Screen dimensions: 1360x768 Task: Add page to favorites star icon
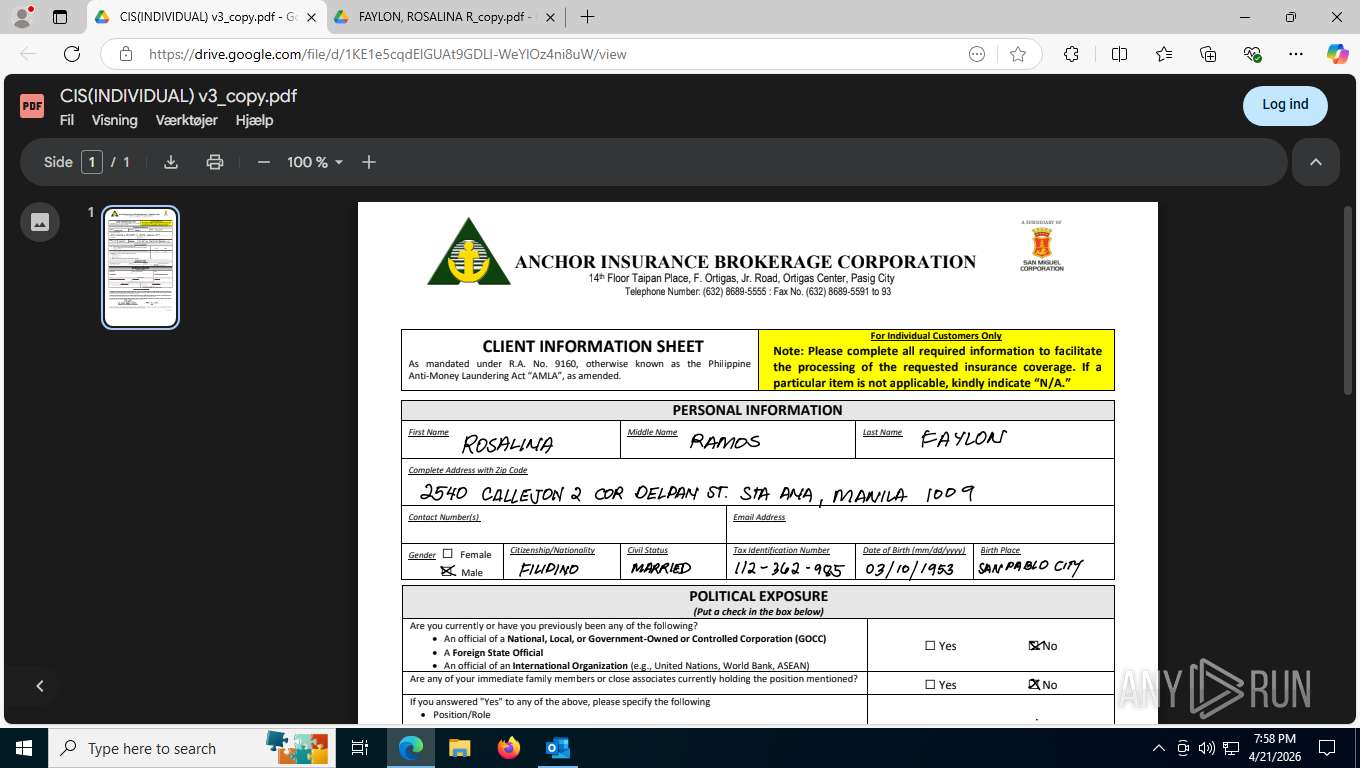[1018, 54]
